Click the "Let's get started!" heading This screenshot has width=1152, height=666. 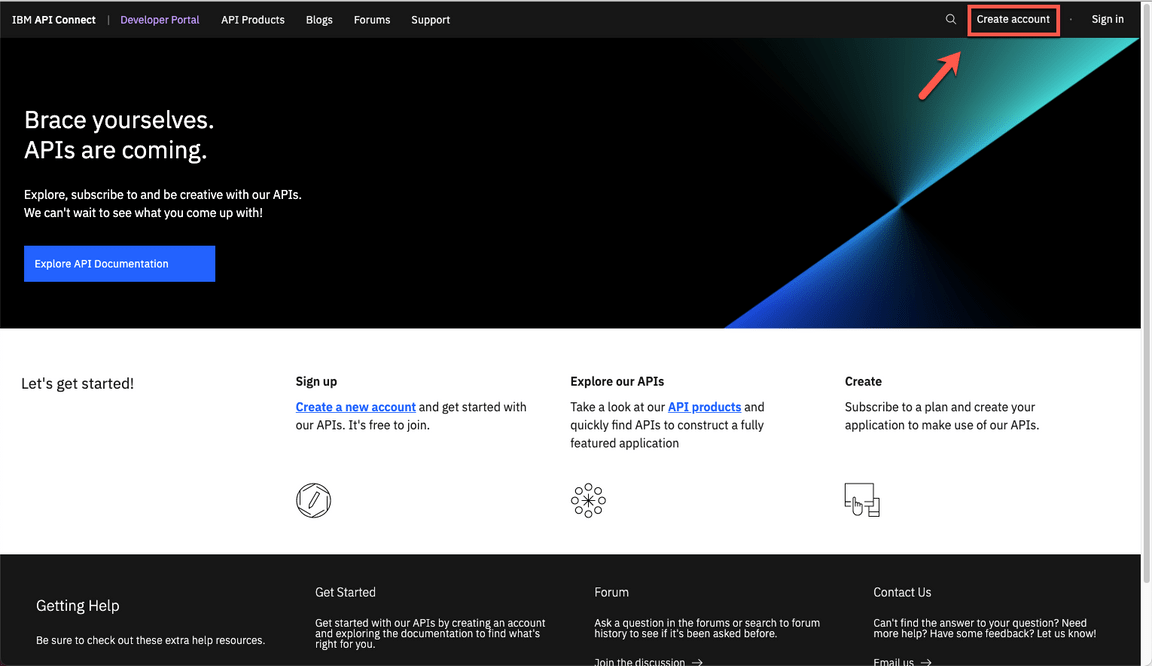click(77, 384)
